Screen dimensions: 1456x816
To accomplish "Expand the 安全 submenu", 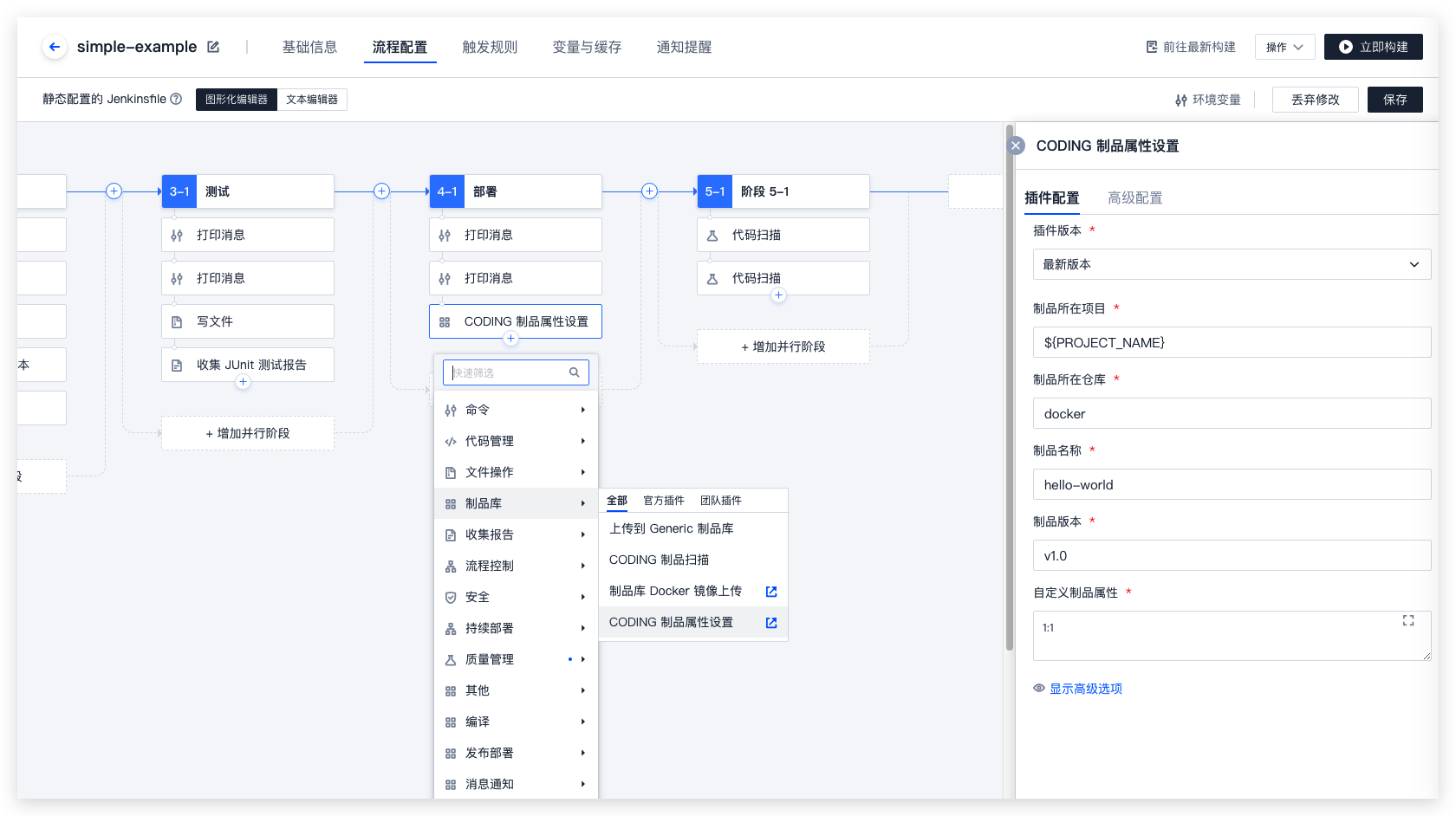I will click(516, 597).
